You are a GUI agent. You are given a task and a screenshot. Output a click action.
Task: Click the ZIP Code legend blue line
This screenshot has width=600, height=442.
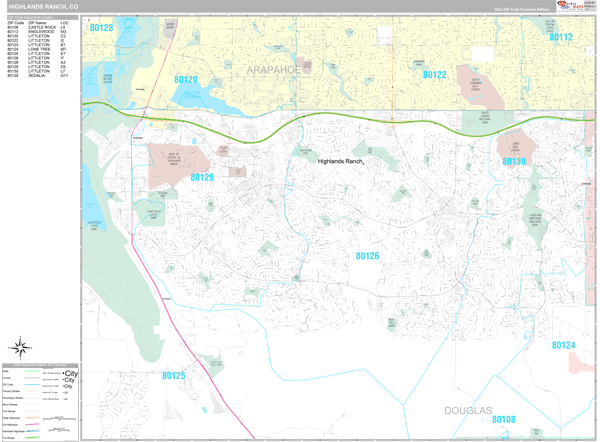pos(32,385)
